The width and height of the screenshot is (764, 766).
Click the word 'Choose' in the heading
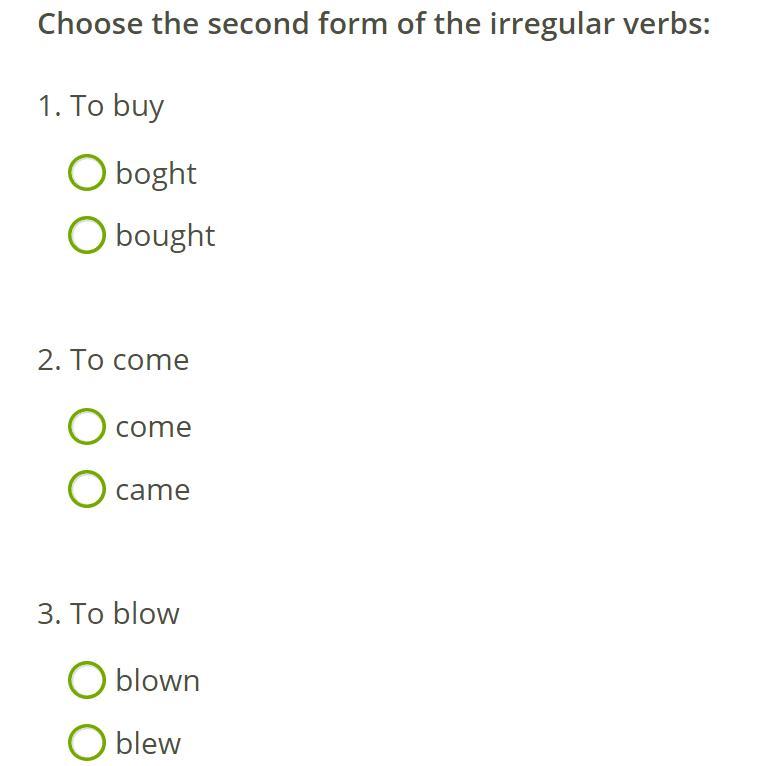pos(91,23)
